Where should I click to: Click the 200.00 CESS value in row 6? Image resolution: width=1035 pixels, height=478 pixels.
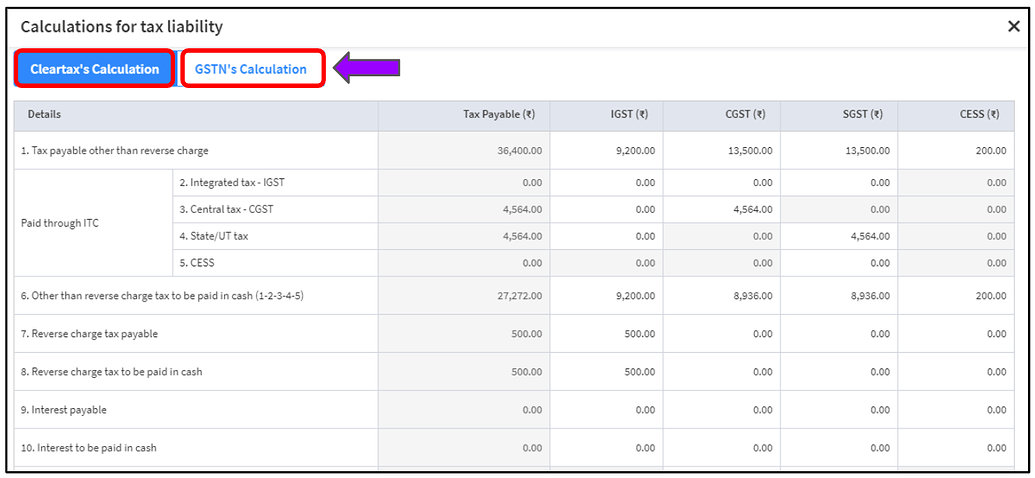pos(993,296)
